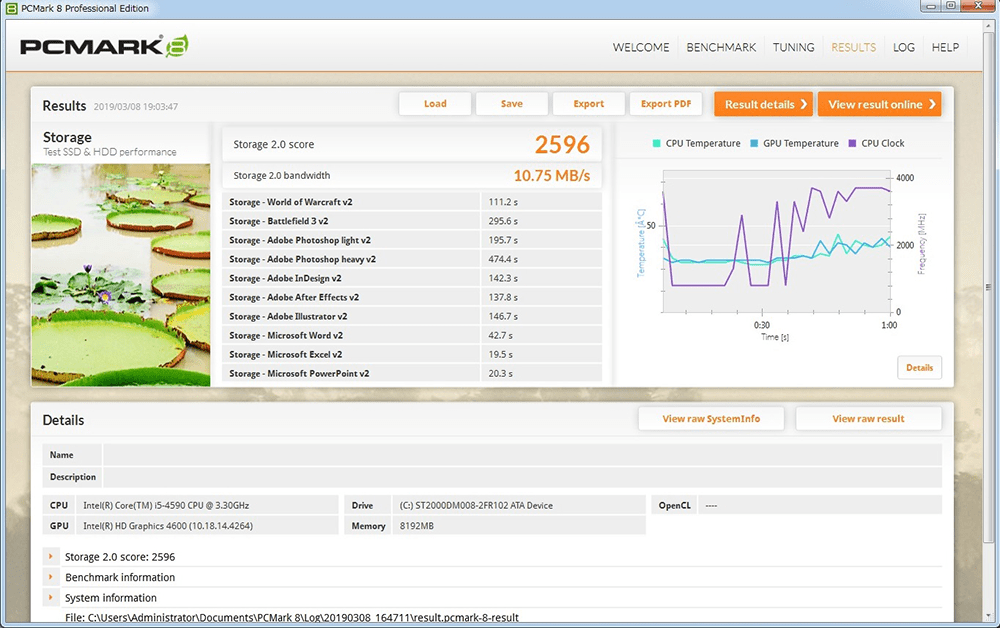Expand the Storage 2.0 score section

point(51,557)
